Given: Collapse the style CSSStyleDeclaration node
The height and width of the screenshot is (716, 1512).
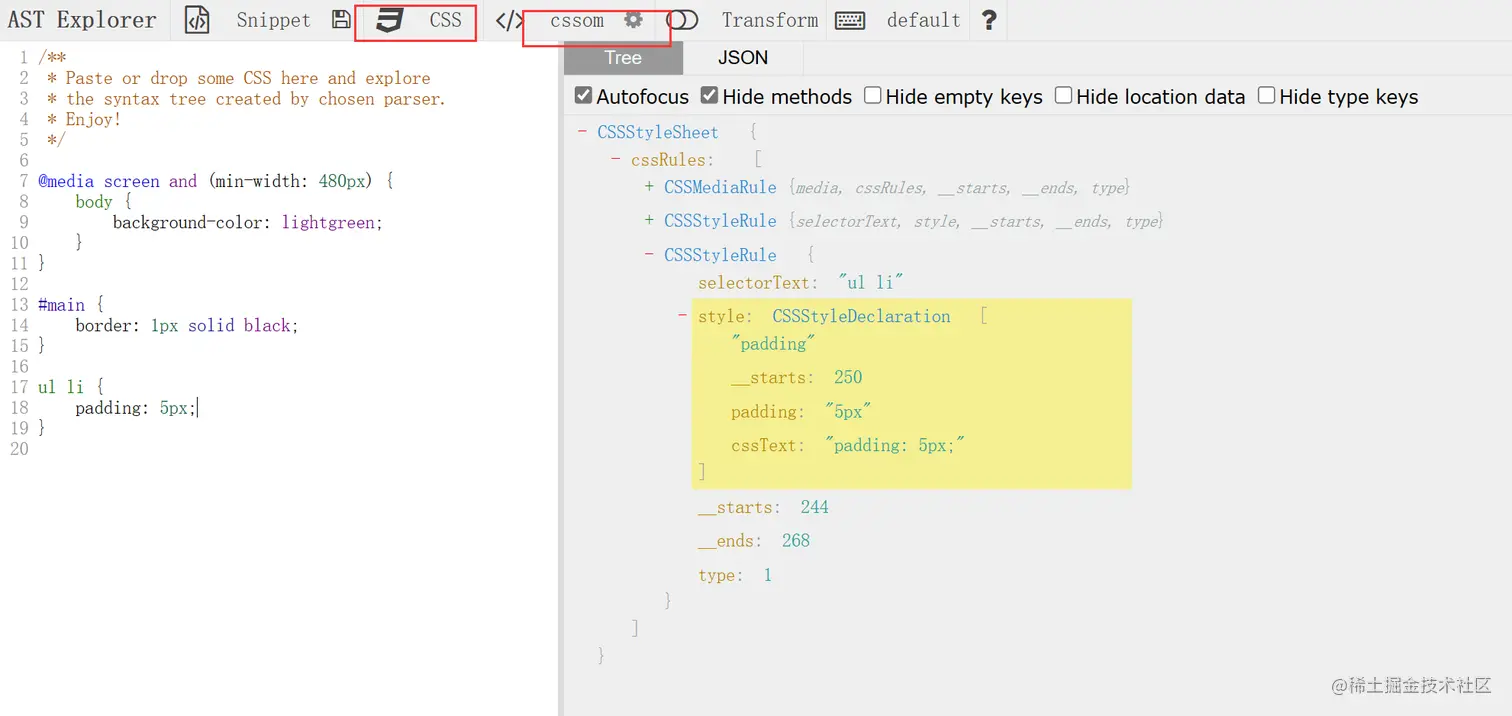Looking at the screenshot, I should [683, 316].
